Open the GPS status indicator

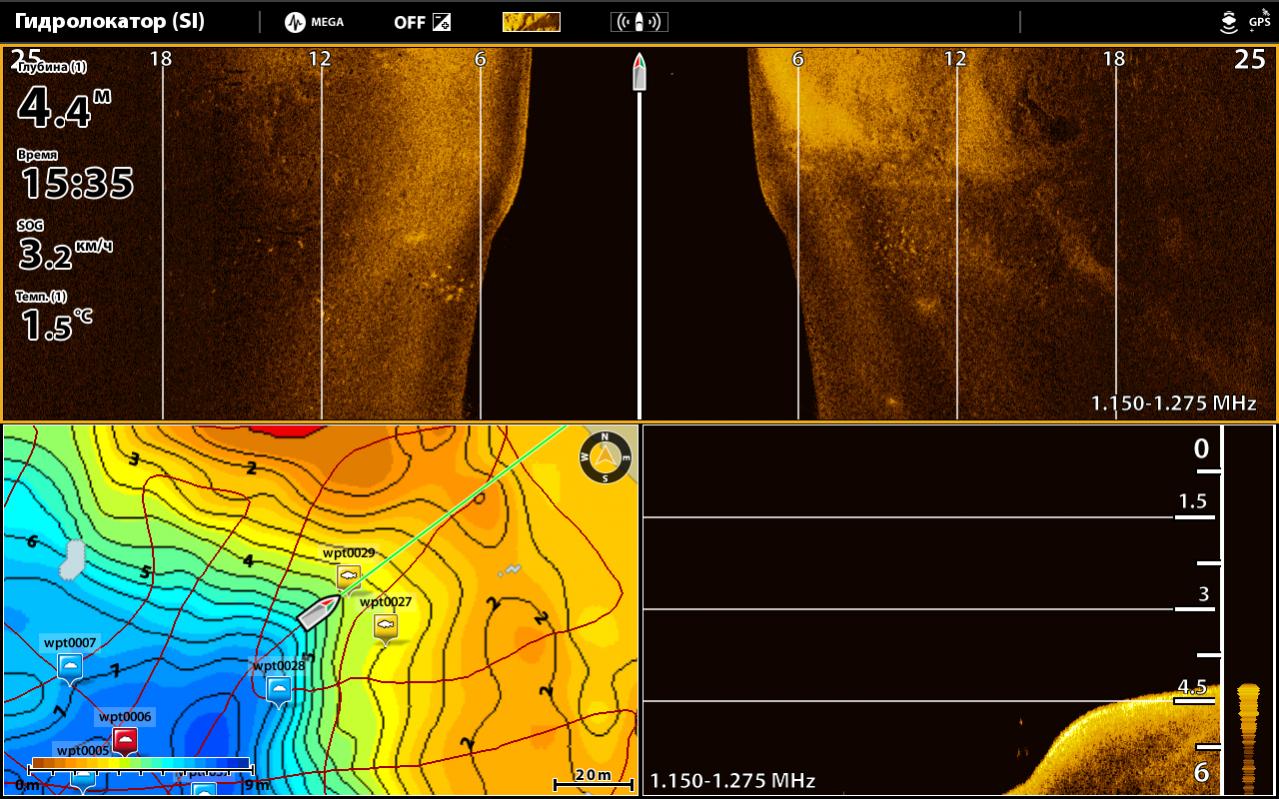pos(1258,21)
